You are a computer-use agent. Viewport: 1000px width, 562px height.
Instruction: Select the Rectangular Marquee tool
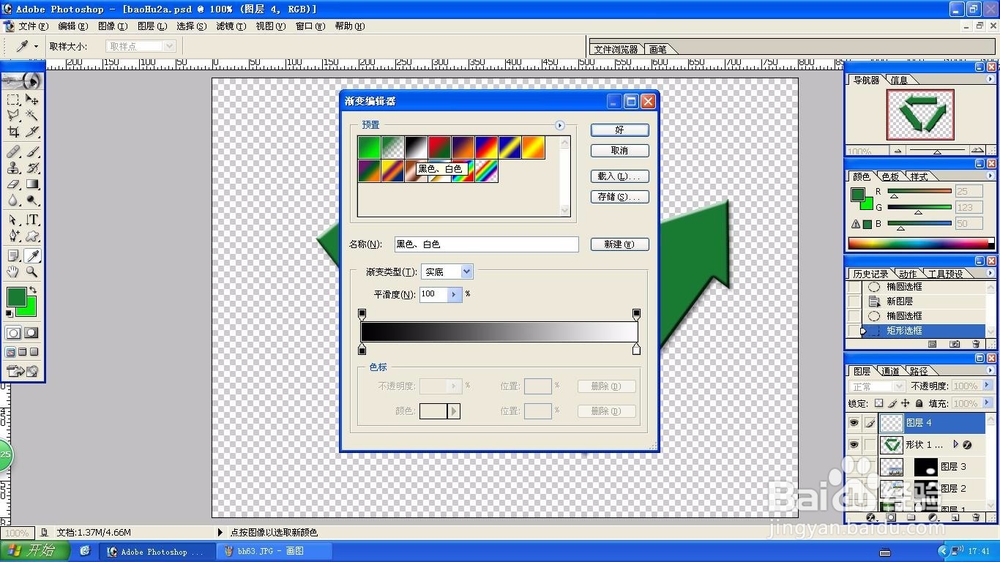[x=13, y=100]
